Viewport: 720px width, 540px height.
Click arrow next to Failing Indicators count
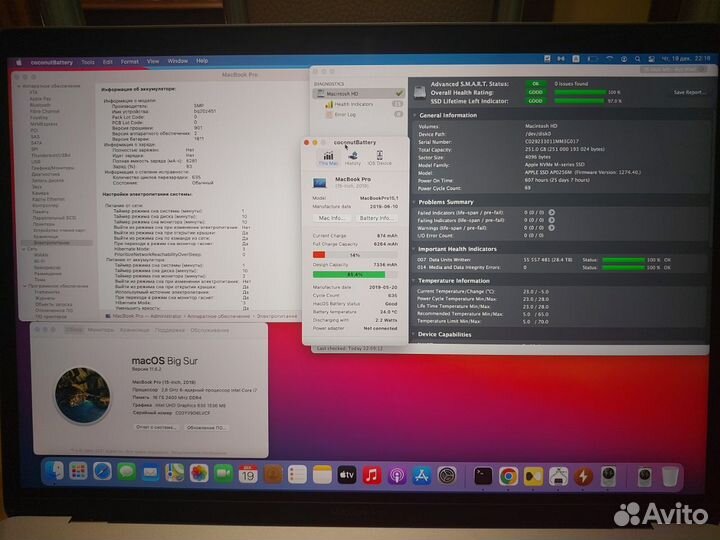[x=552, y=220]
